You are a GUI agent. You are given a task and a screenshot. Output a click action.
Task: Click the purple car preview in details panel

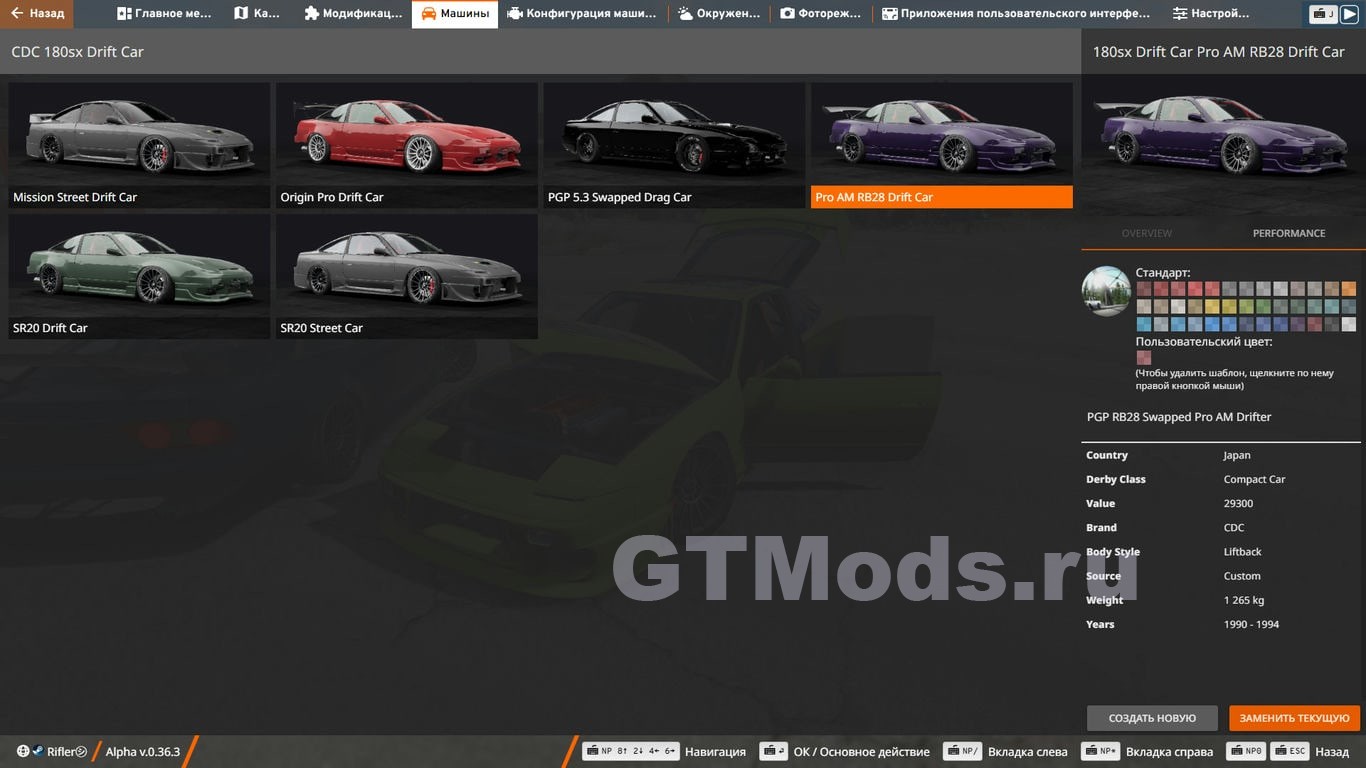(x=1223, y=144)
